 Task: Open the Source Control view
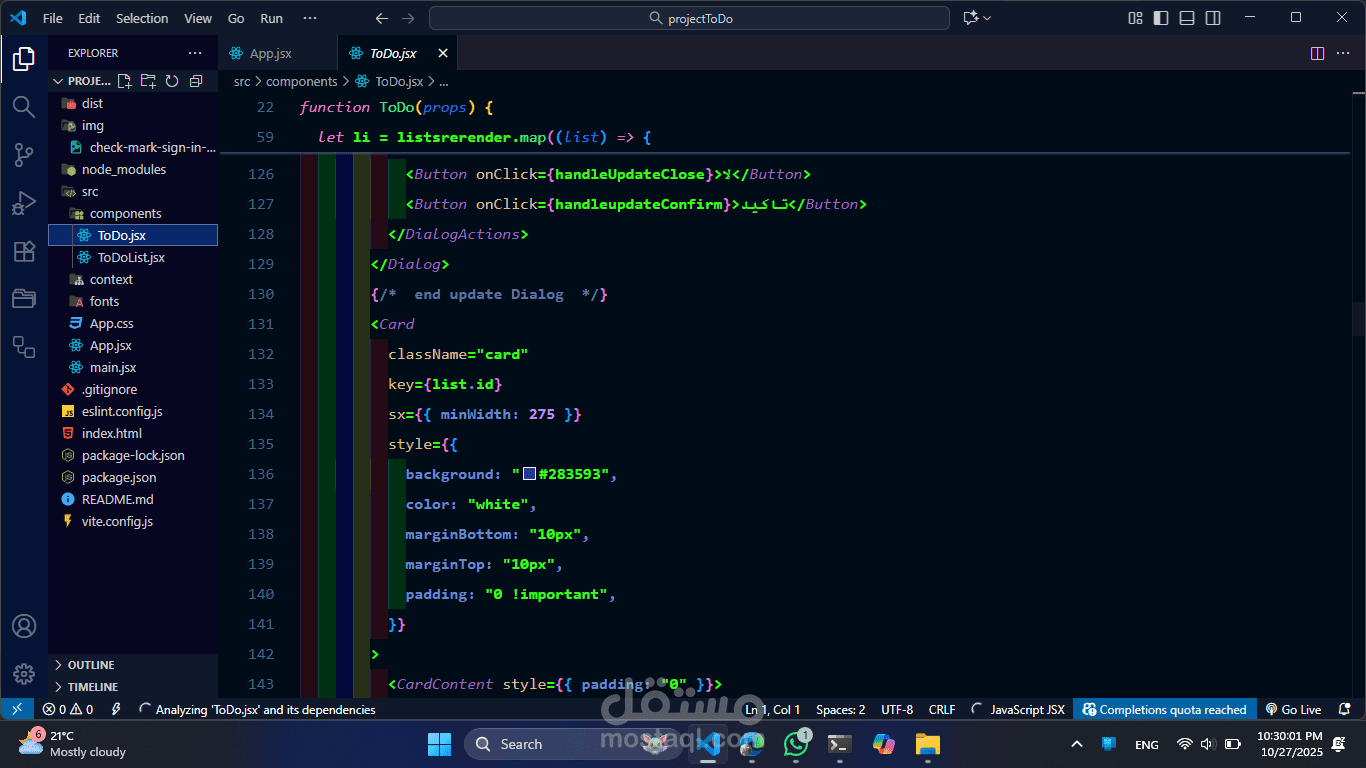point(24,154)
